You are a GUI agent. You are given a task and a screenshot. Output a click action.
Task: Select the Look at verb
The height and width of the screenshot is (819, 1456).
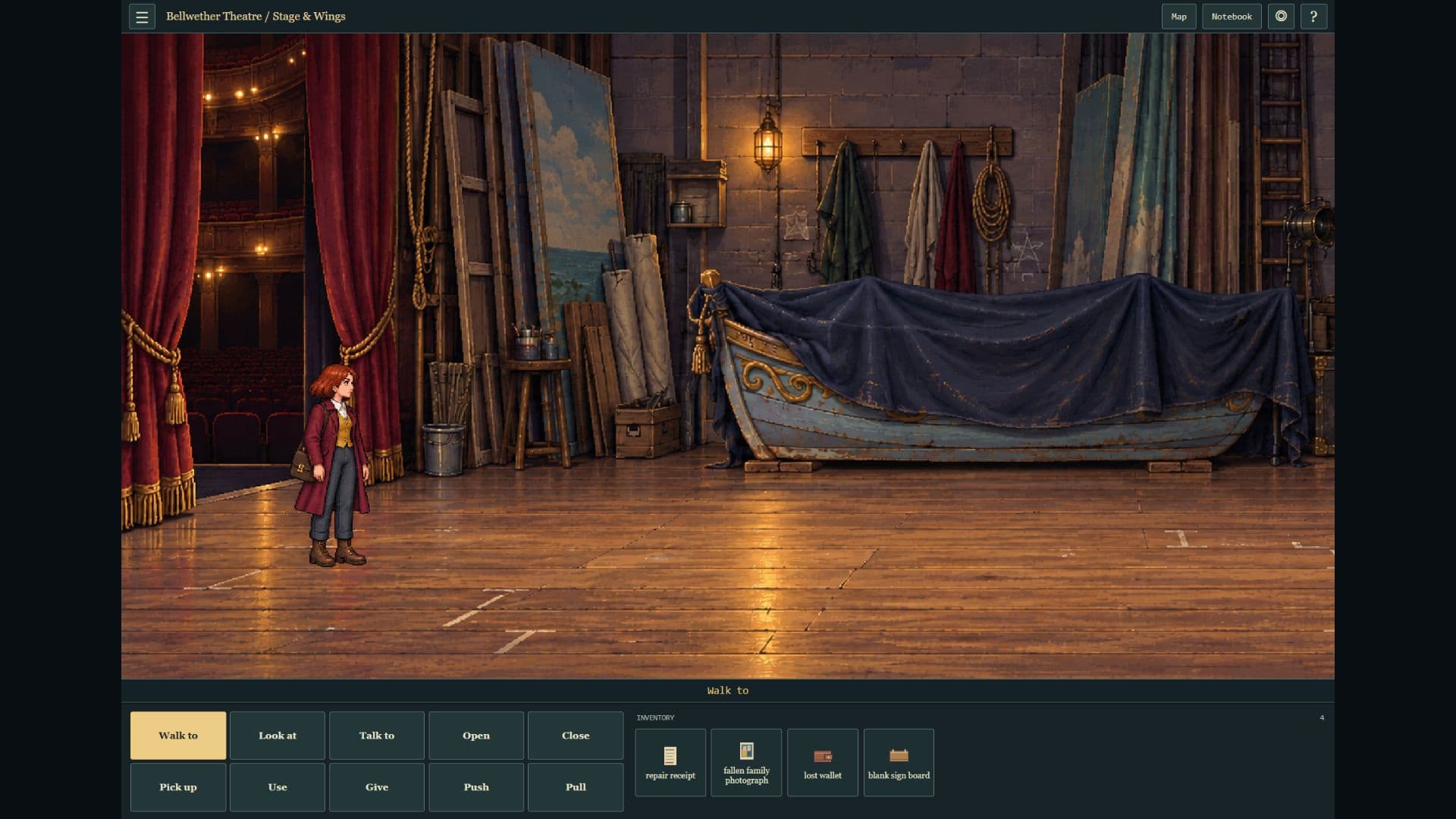[x=278, y=736]
